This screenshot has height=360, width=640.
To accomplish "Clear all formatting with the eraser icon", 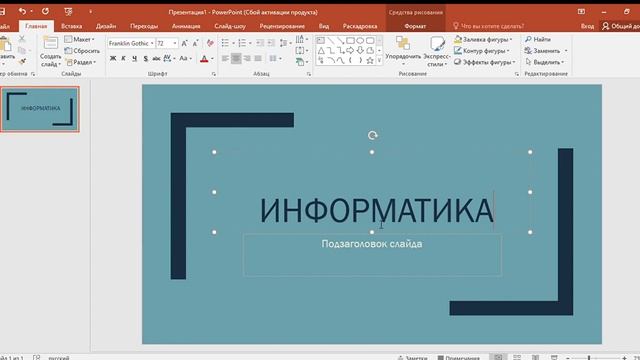I will (210, 43).
